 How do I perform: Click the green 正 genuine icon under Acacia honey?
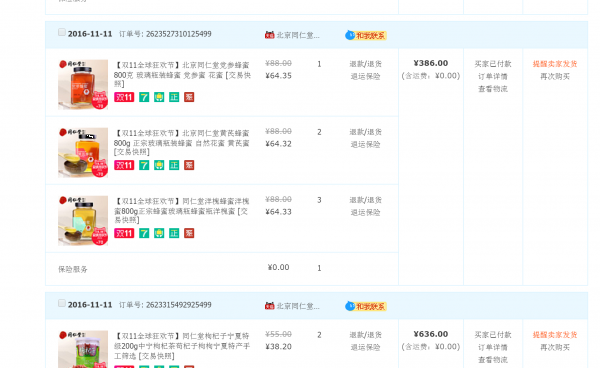[x=174, y=233]
